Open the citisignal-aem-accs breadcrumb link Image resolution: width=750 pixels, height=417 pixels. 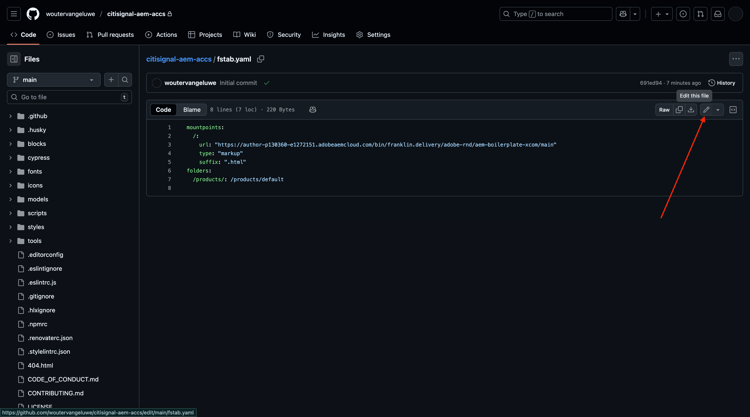click(178, 59)
